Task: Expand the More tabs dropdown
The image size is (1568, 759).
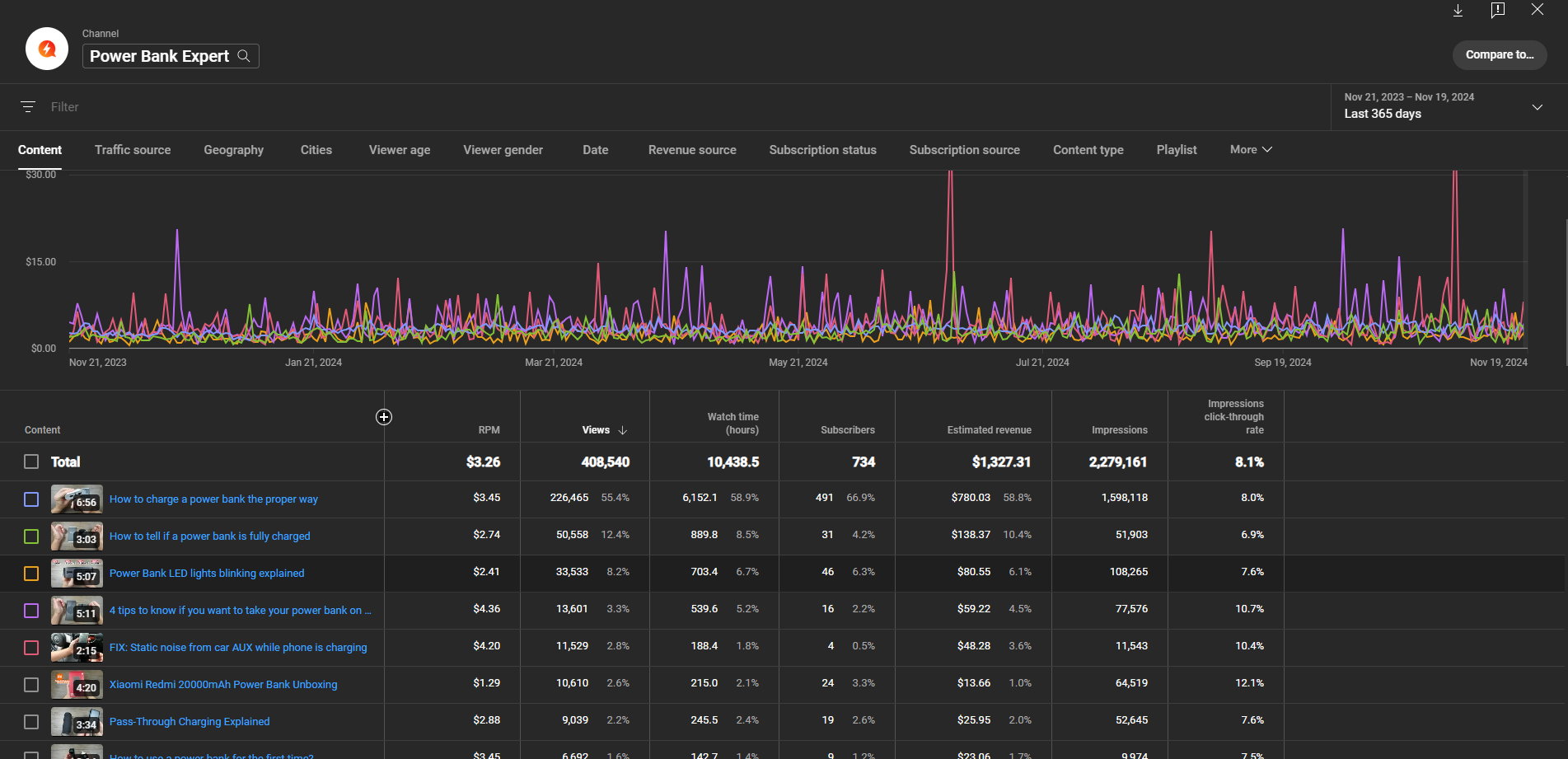Action: click(x=1251, y=150)
